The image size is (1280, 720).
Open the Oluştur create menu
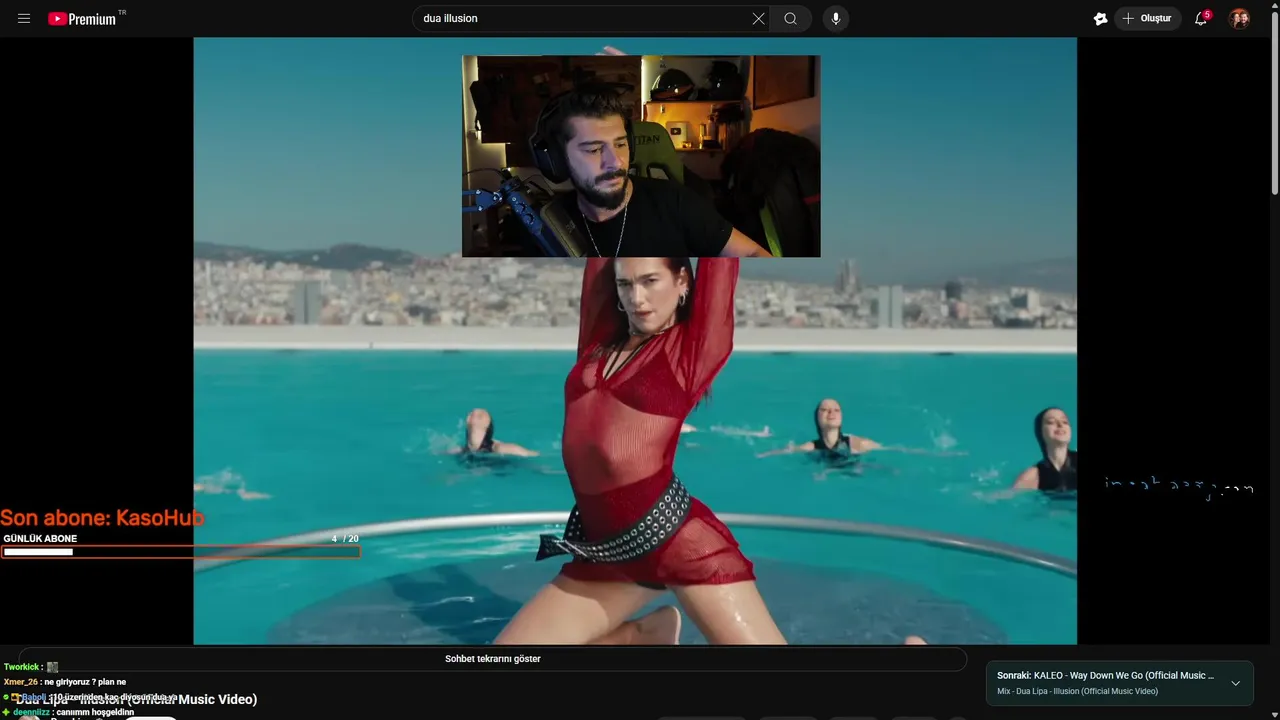pyautogui.click(x=1147, y=18)
